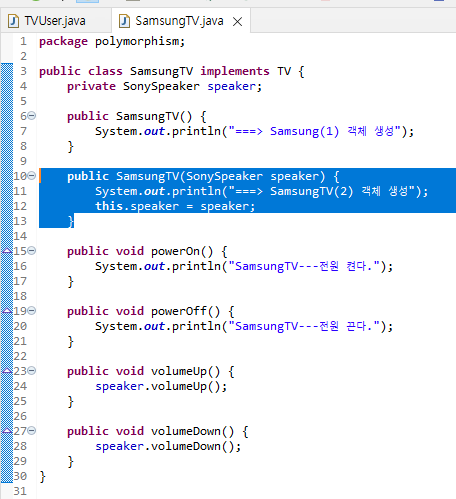Click the Java file icon on SamsungTV.java tab

click(x=124, y=21)
